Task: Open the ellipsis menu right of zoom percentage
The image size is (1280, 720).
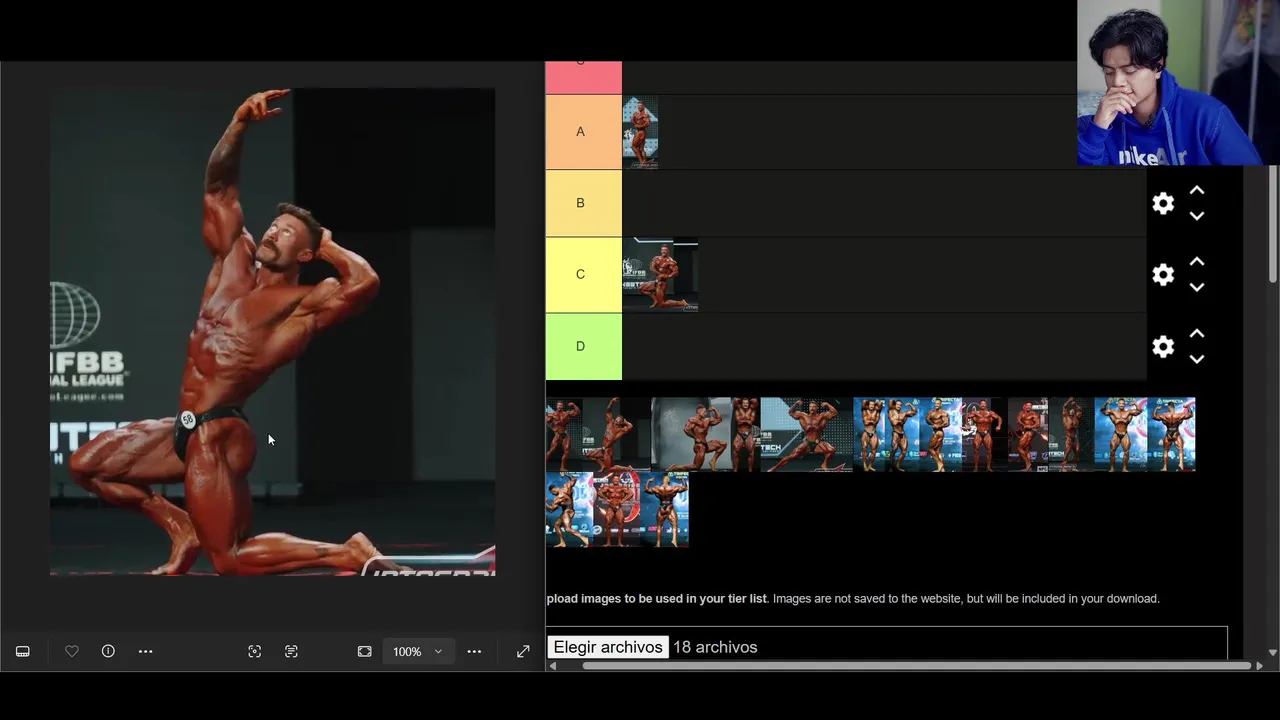Action: [474, 651]
